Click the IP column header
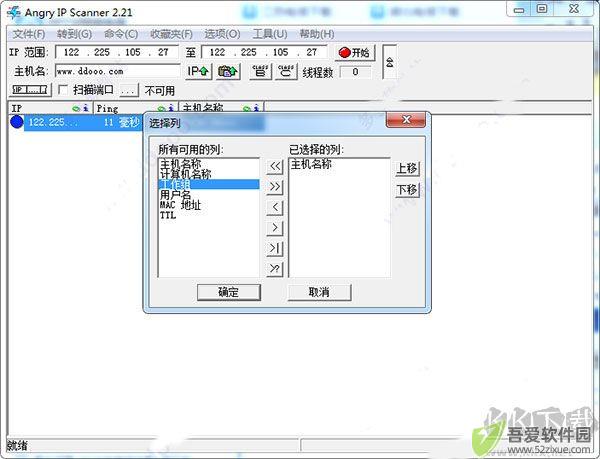The height and width of the screenshot is (459, 600). coord(50,108)
